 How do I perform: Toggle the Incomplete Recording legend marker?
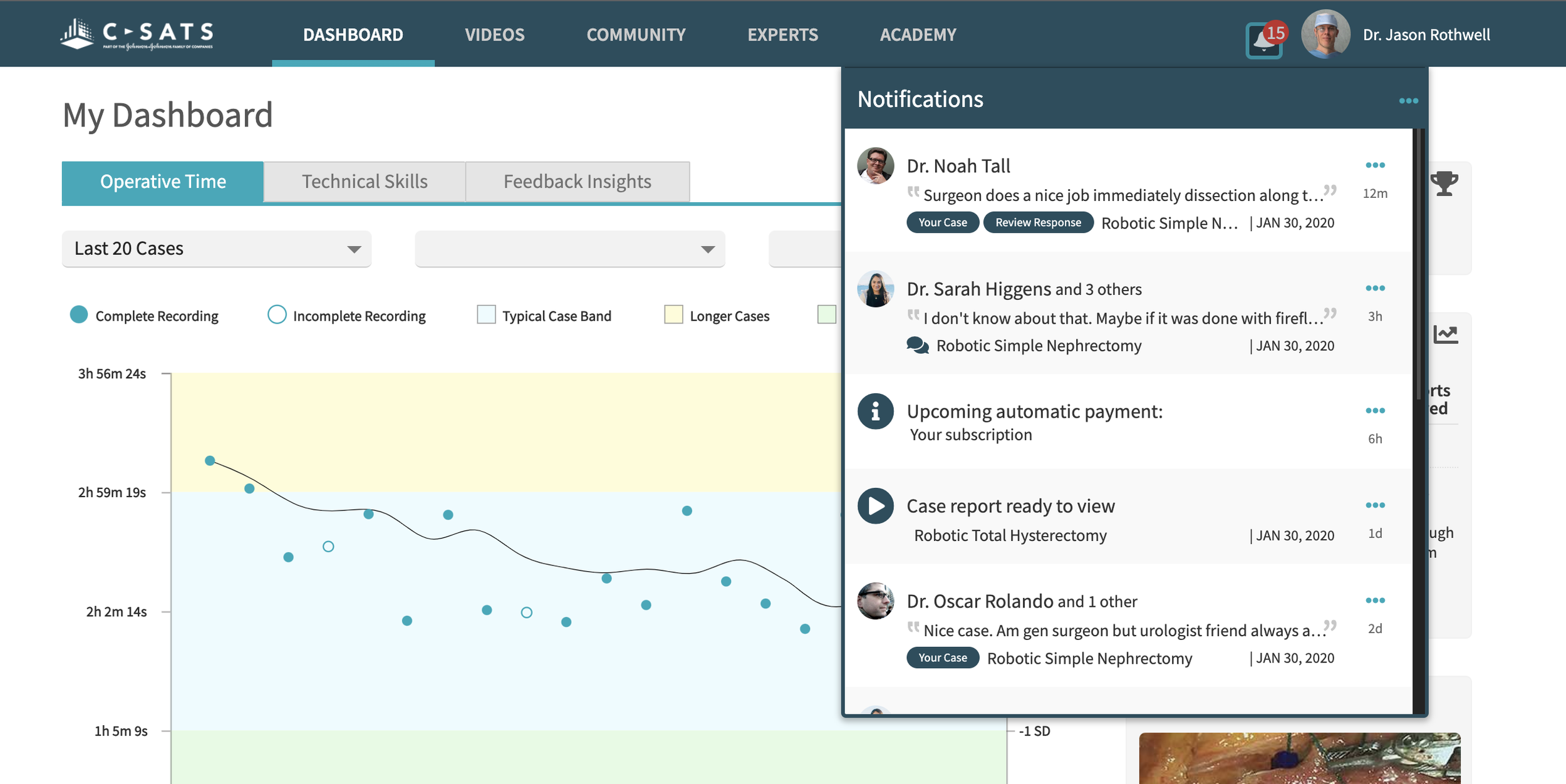[277, 315]
